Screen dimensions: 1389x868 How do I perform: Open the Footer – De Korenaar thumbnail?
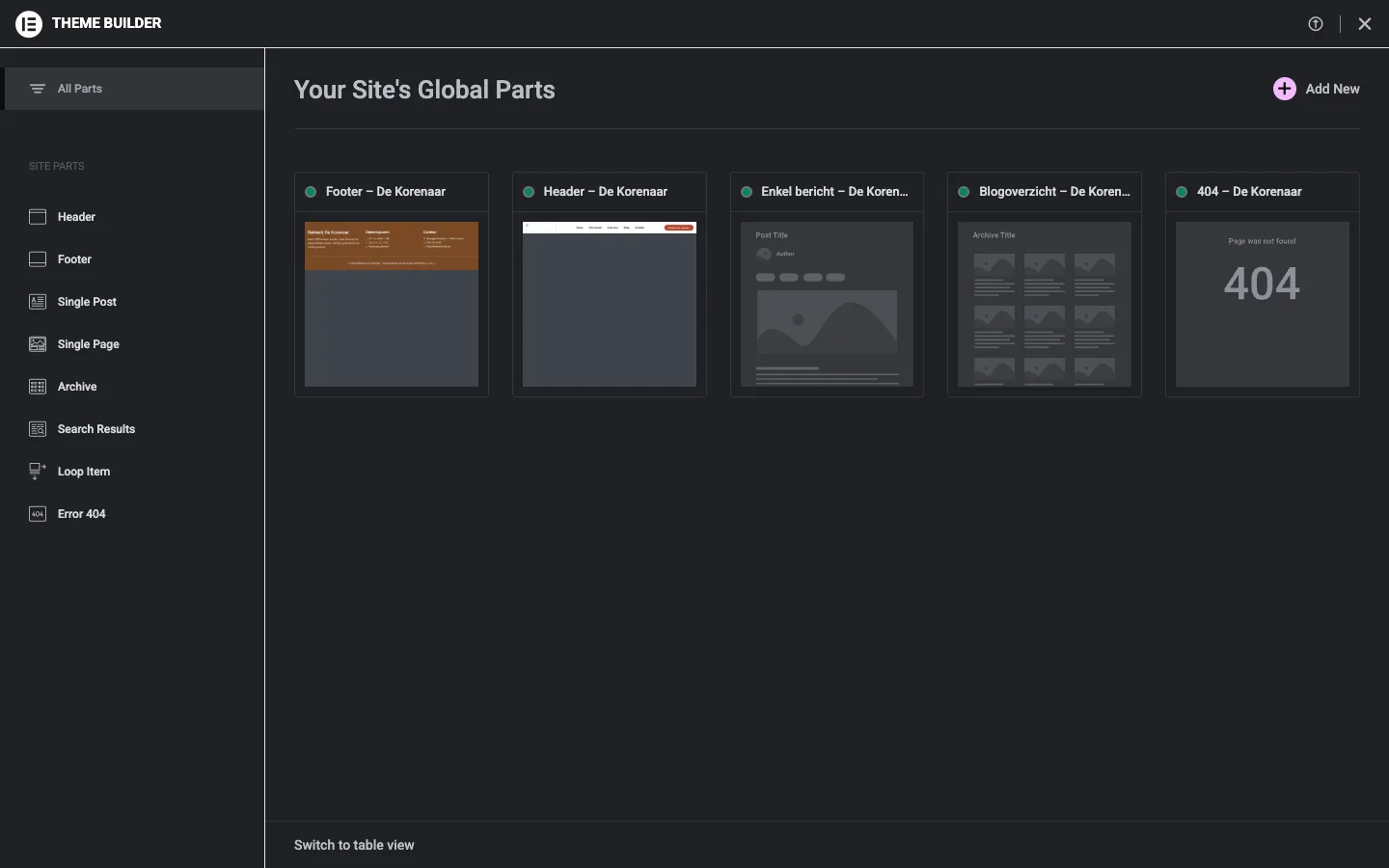[392, 304]
